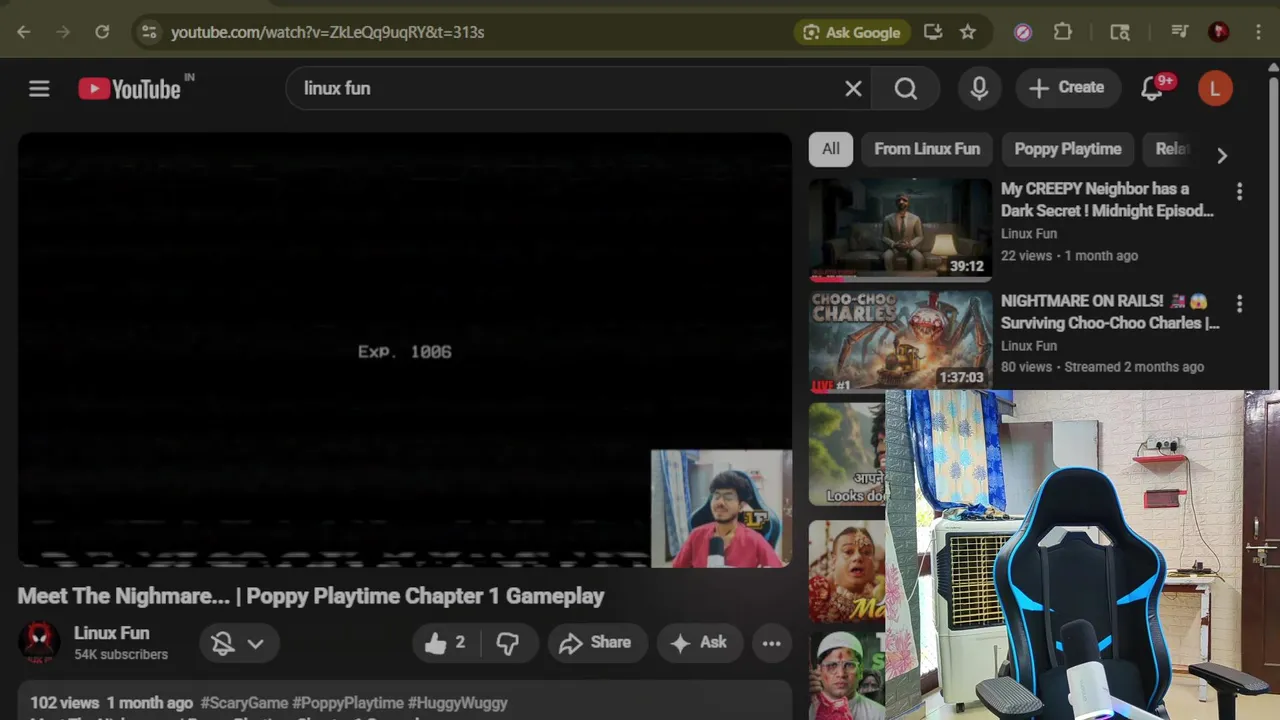1280x720 pixels.
Task: Open the media control icon in toolbar
Action: tap(1181, 32)
